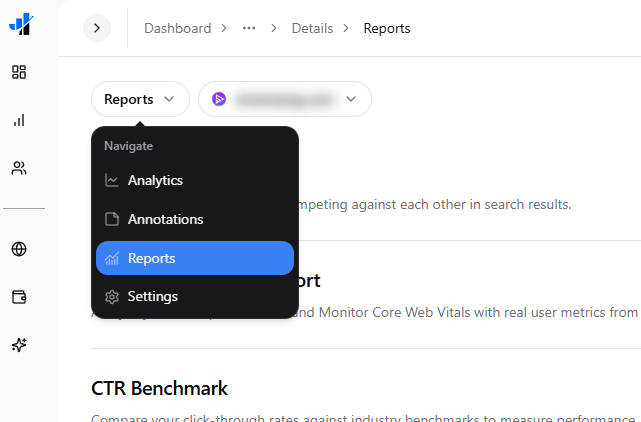Open the site selector dropdown chevron
The height and width of the screenshot is (422, 641).
351,99
